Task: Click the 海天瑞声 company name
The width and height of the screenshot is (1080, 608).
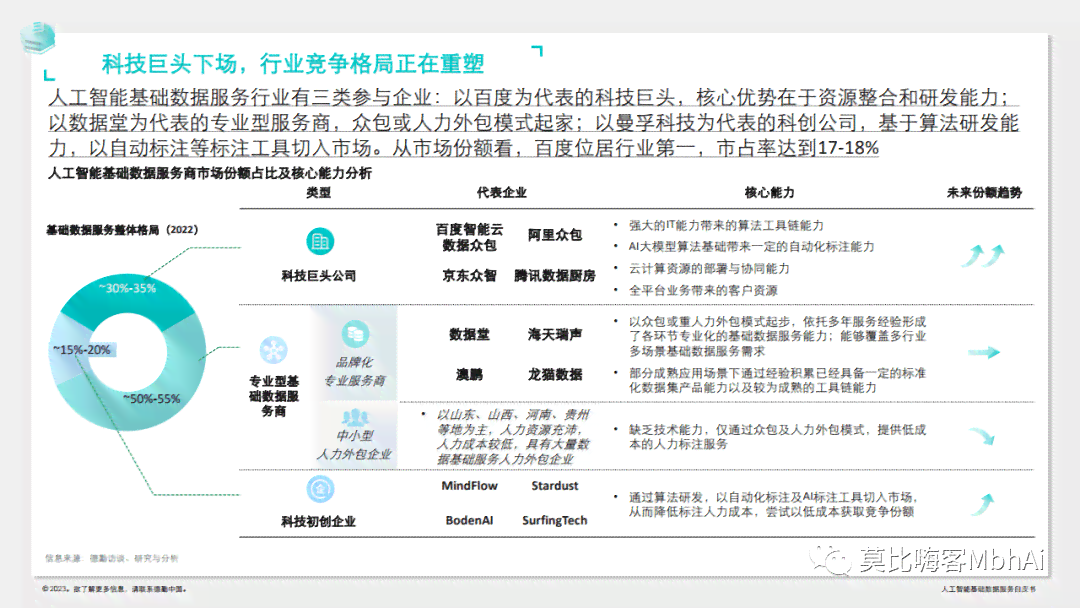Action: tap(554, 335)
